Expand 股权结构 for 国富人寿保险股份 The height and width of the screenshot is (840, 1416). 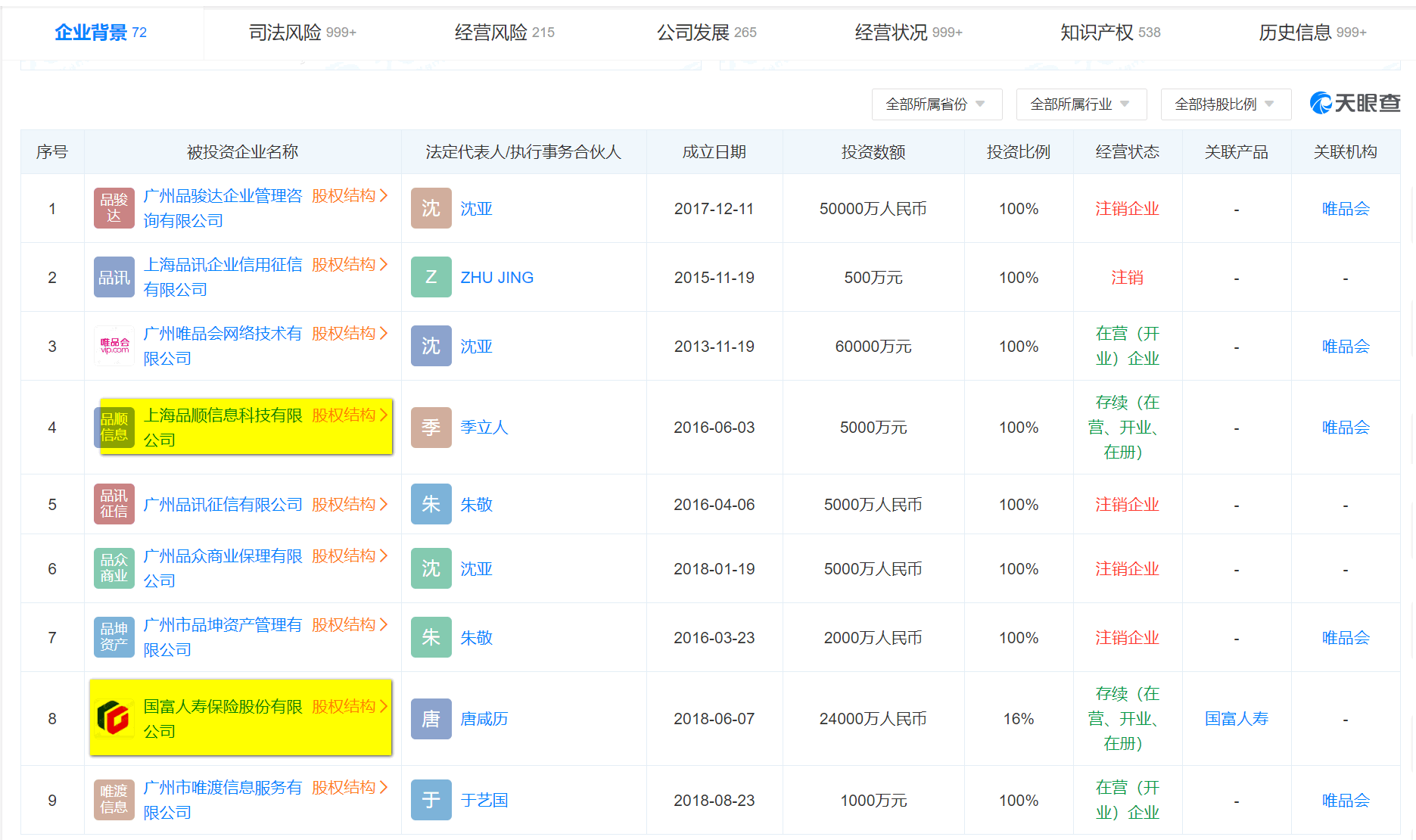[350, 707]
